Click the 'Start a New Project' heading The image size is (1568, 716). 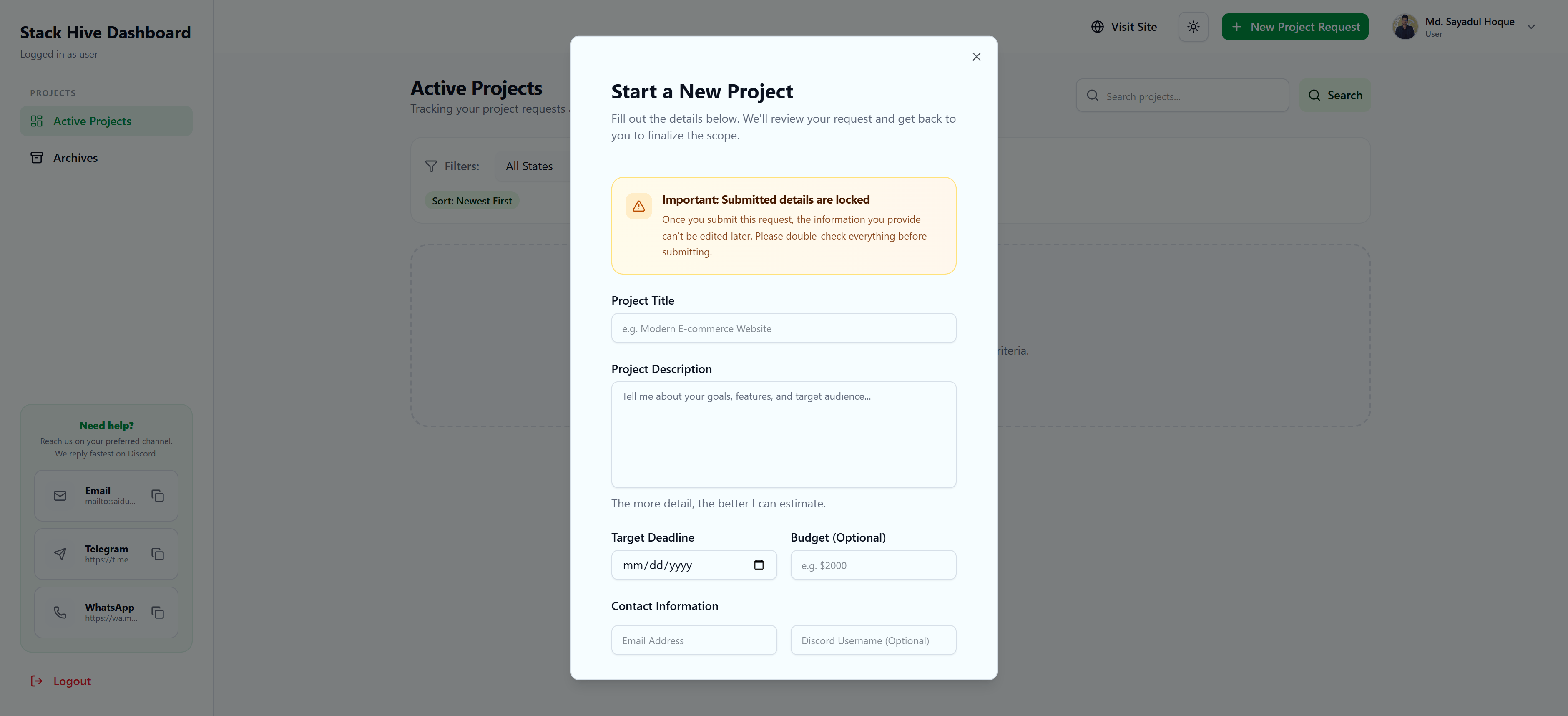(x=702, y=91)
